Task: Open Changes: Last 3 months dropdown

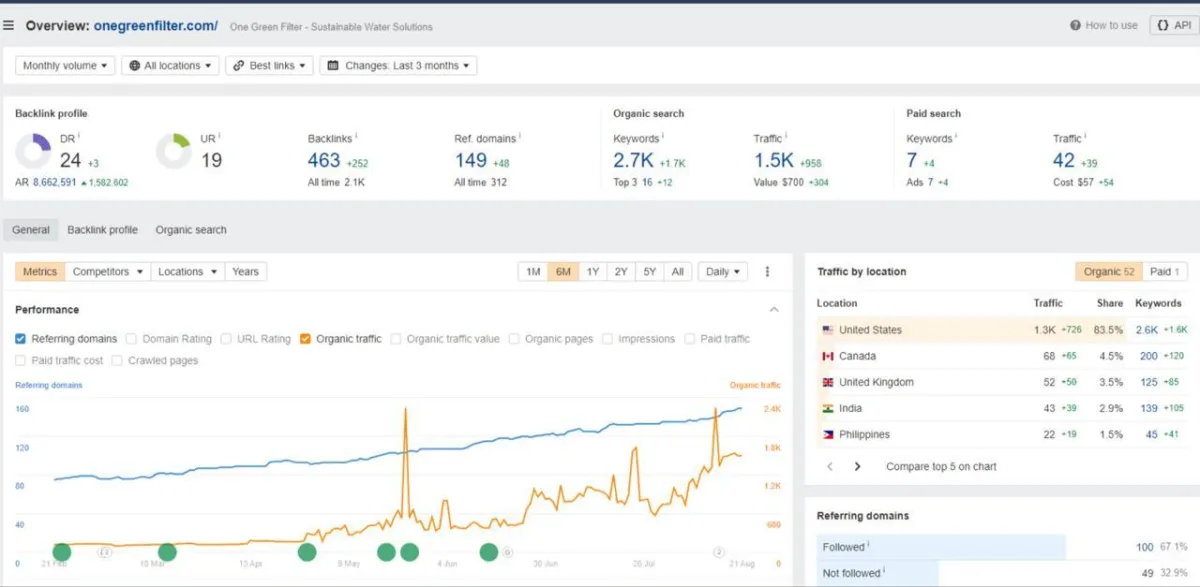Action: click(x=399, y=66)
